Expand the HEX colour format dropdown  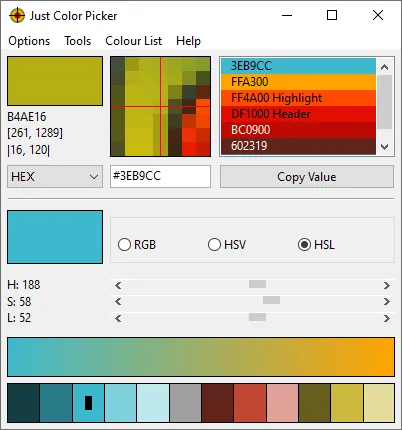coord(55,176)
